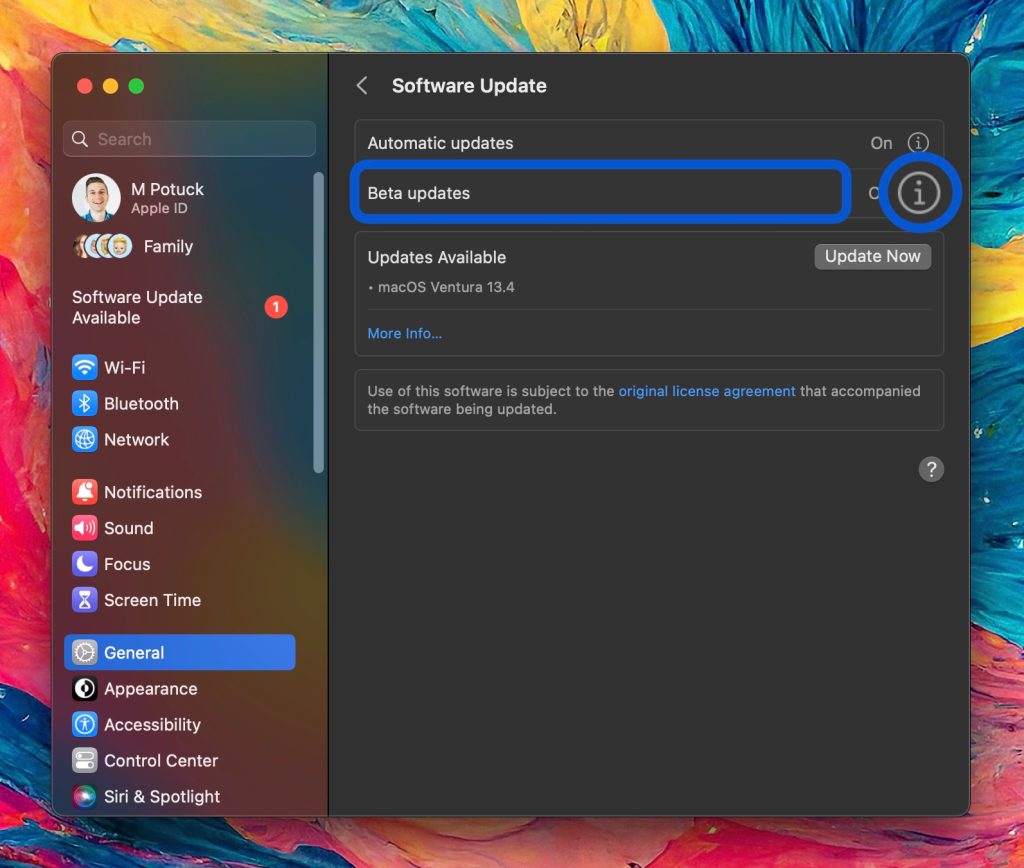
Task: Open the More Info link
Action: click(x=404, y=334)
